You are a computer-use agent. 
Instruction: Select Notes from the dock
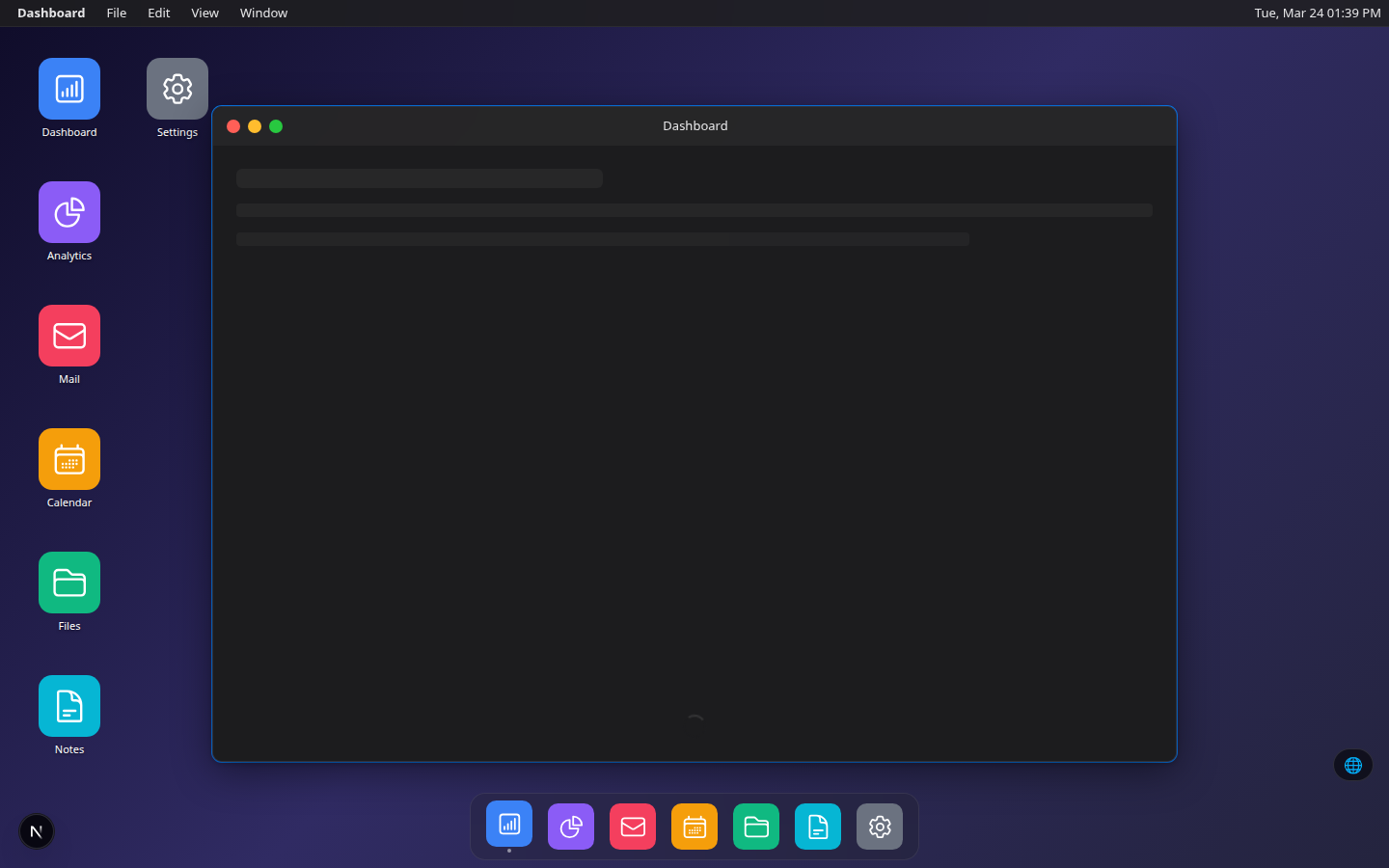(x=817, y=826)
